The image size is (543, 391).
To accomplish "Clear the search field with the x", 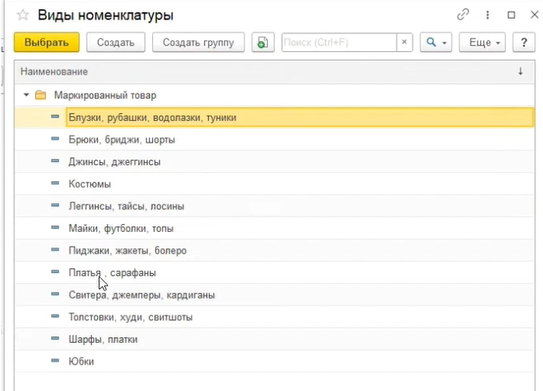I will tap(404, 42).
